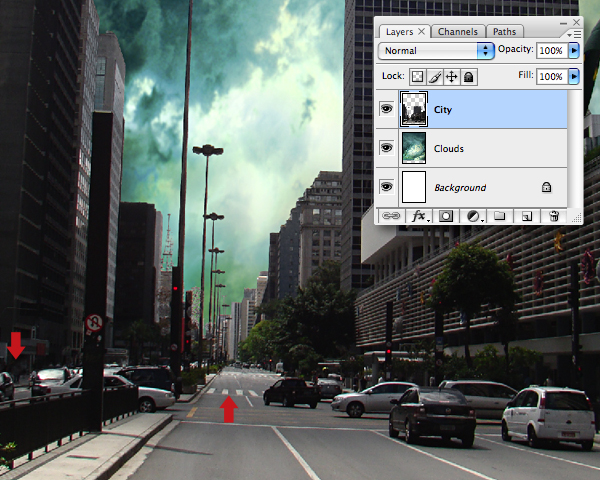Hide the City layer
Screen dimensions: 600x480
pyautogui.click(x=386, y=109)
